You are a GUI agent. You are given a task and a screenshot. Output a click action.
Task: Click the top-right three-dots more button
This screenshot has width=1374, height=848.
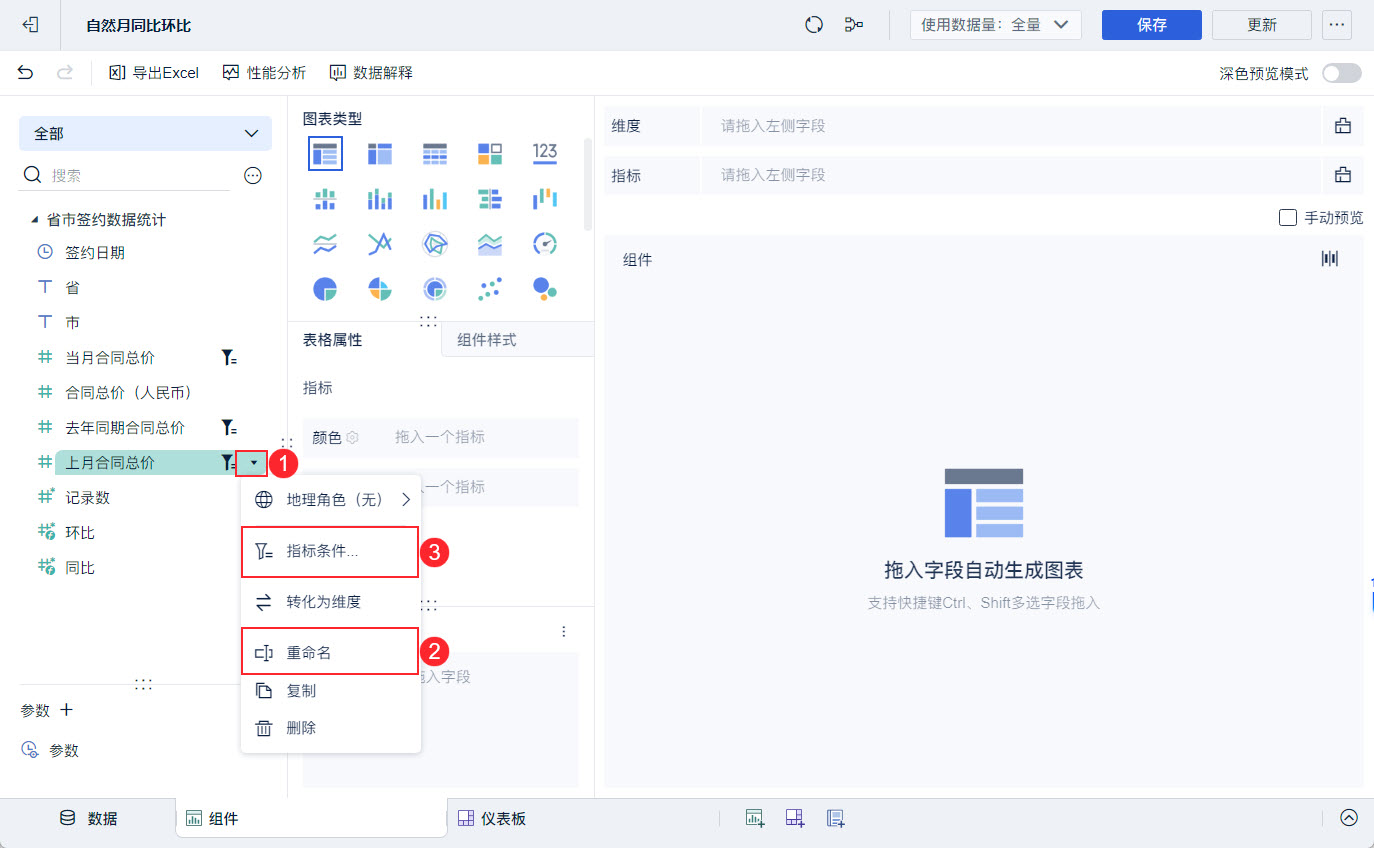point(1337,25)
